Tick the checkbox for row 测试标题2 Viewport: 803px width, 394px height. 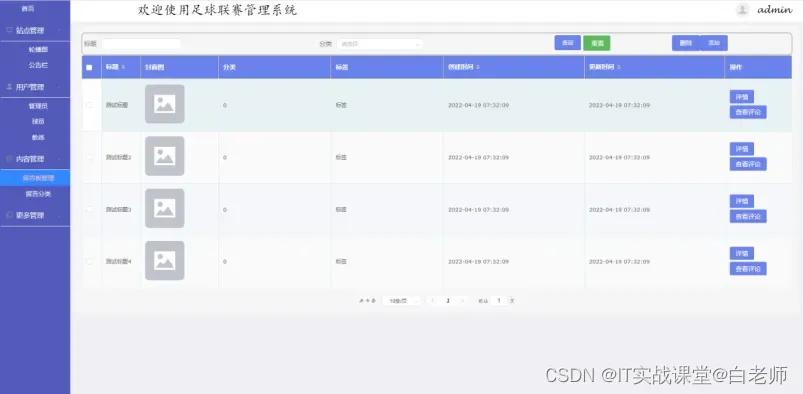pos(89,157)
